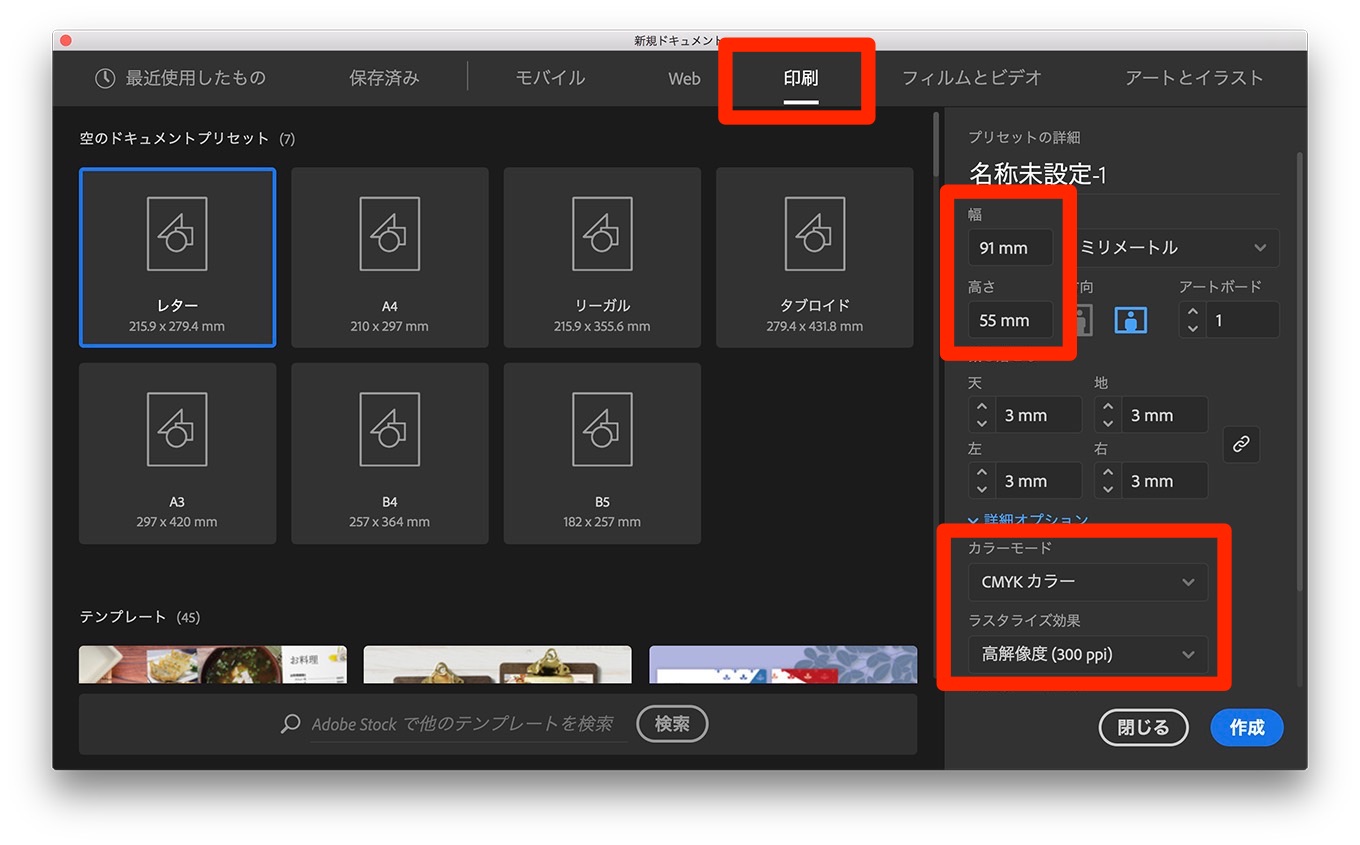Open the アートとイラスト tab
1360x845 pixels.
(1194, 78)
